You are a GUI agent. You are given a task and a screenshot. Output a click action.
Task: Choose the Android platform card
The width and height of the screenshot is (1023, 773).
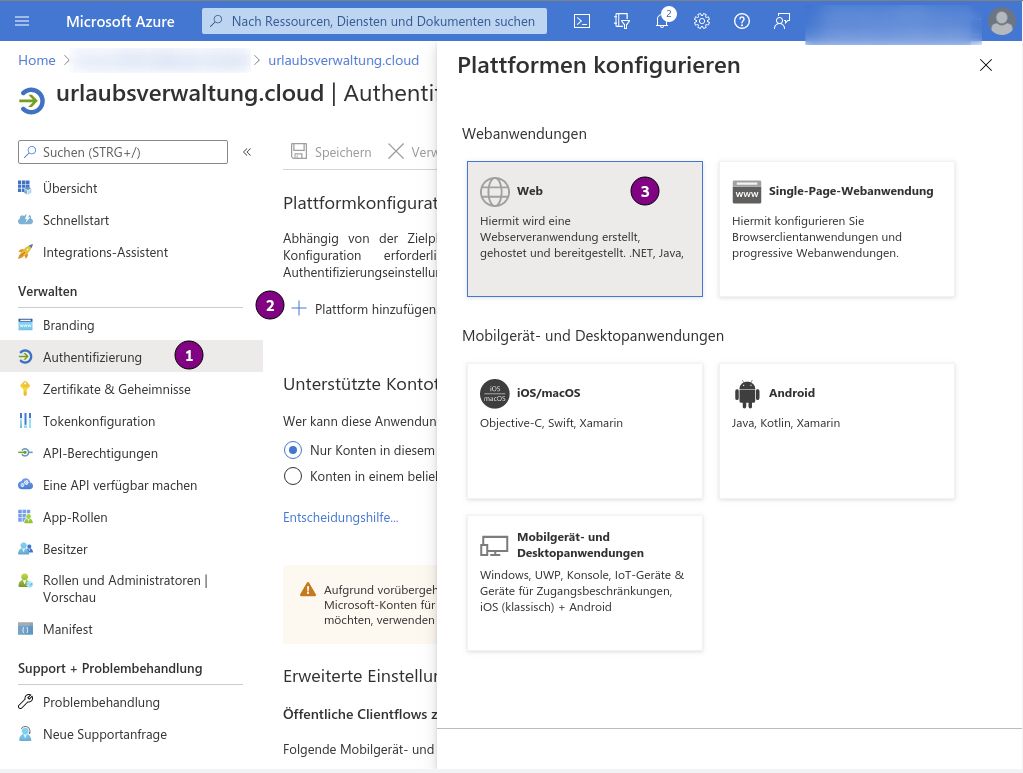[836, 431]
